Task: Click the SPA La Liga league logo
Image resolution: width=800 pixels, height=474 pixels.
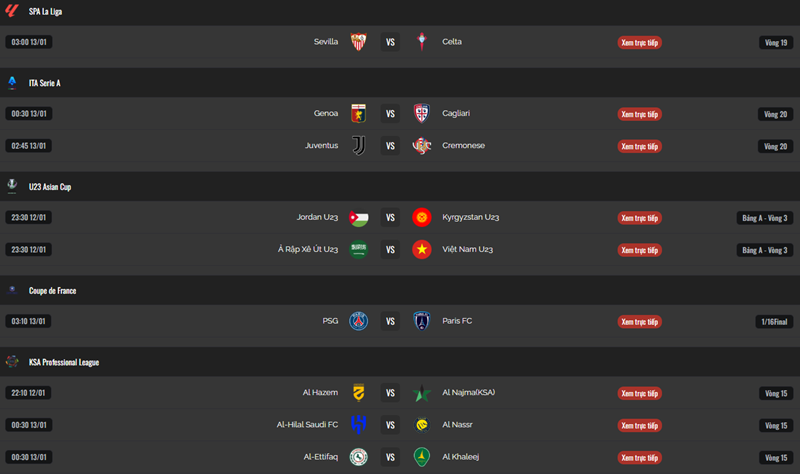Action: (12, 10)
